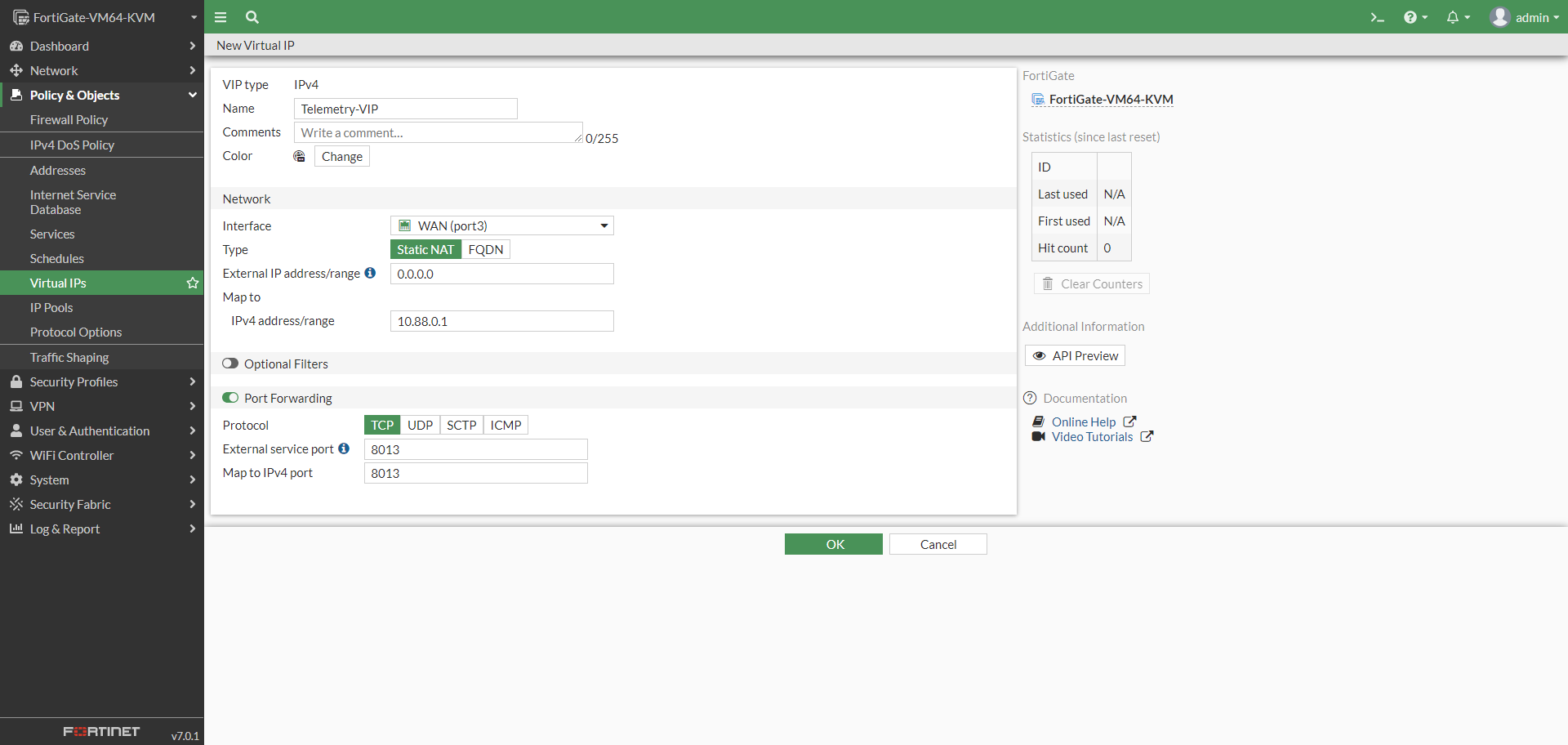Click the System gear icon
The width and height of the screenshot is (1568, 745).
pos(16,480)
